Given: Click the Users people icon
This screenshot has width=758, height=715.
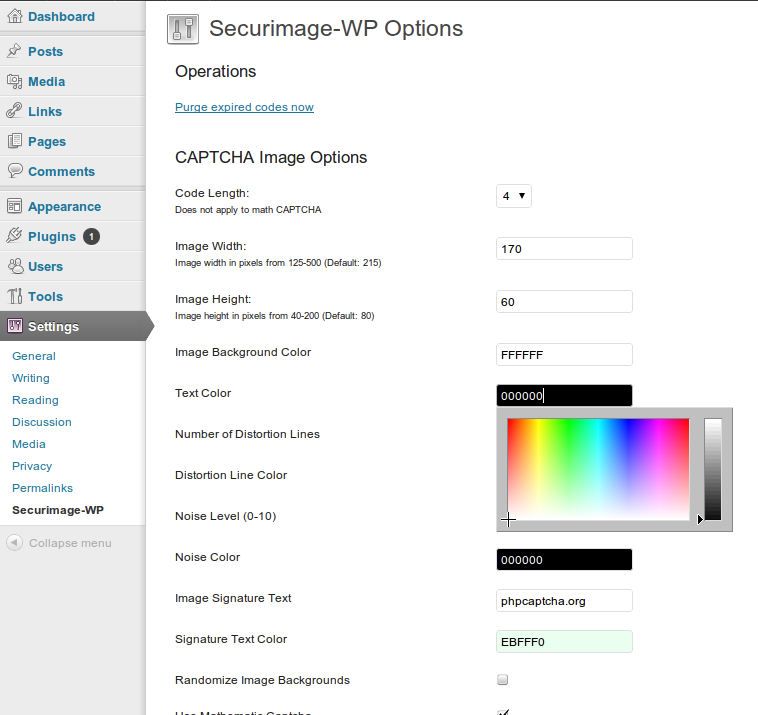Looking at the screenshot, I should pyautogui.click(x=15, y=266).
